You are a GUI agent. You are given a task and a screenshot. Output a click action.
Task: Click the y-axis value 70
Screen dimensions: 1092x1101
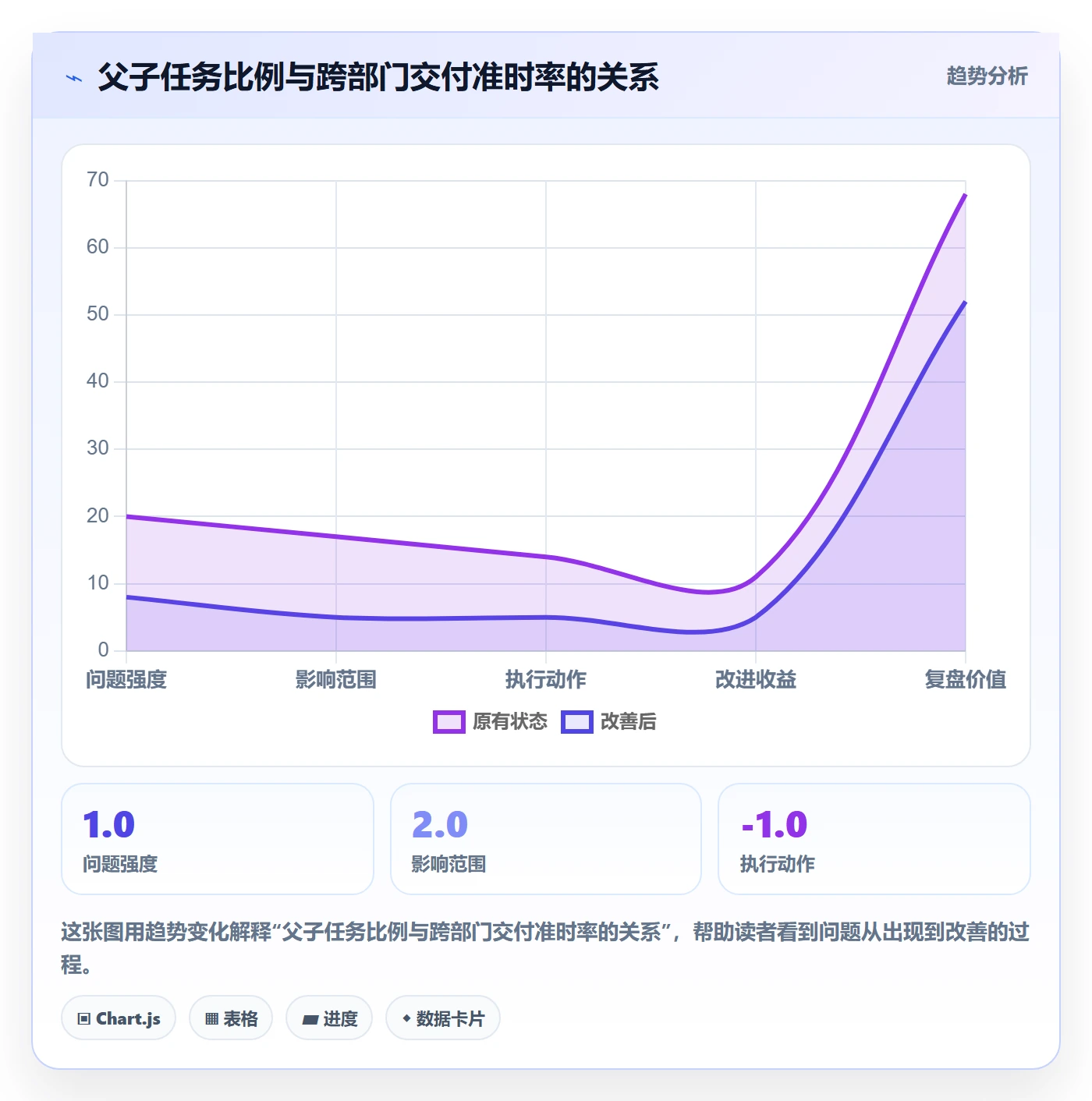pos(97,180)
